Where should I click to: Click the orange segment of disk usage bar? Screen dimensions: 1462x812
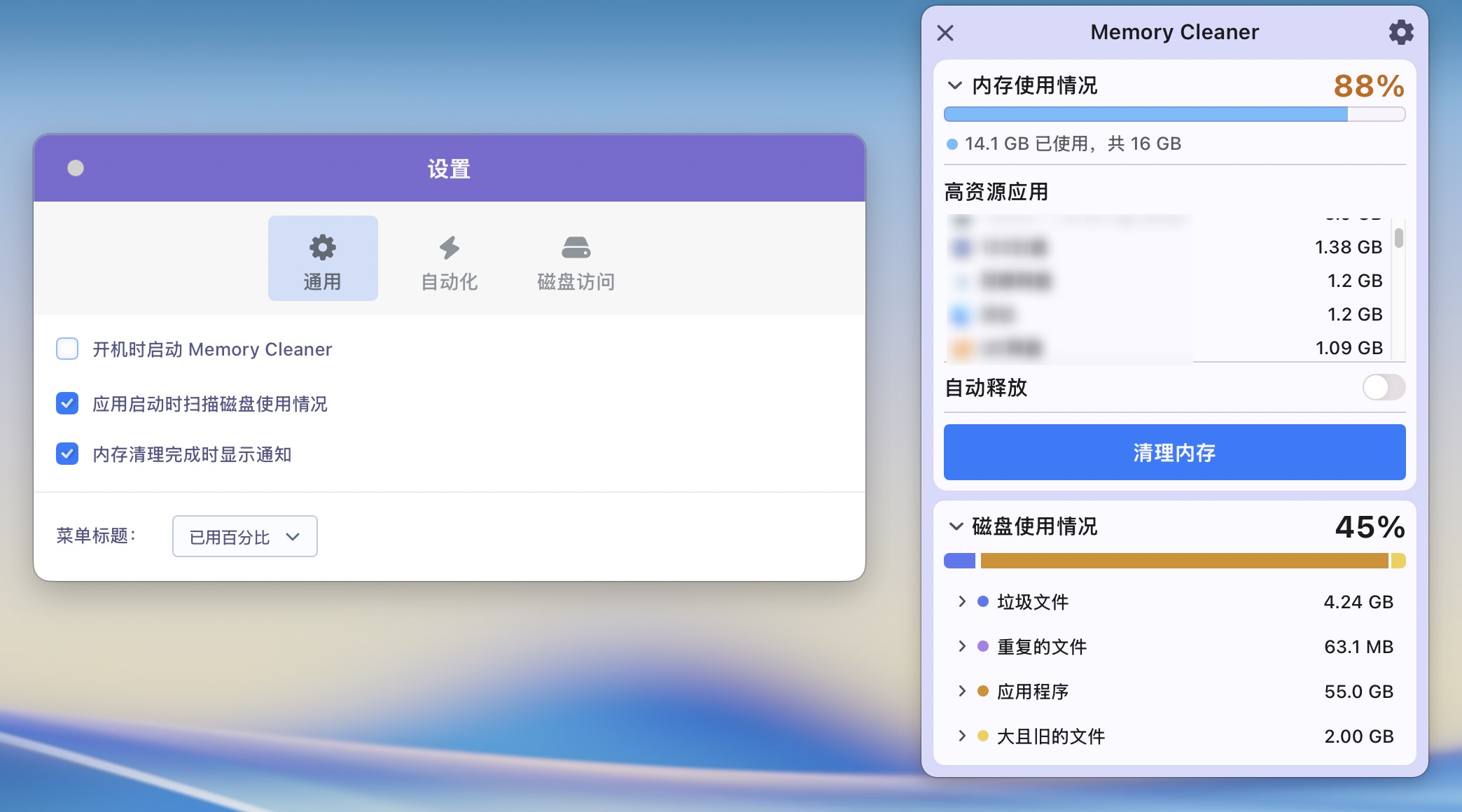[1183, 561]
